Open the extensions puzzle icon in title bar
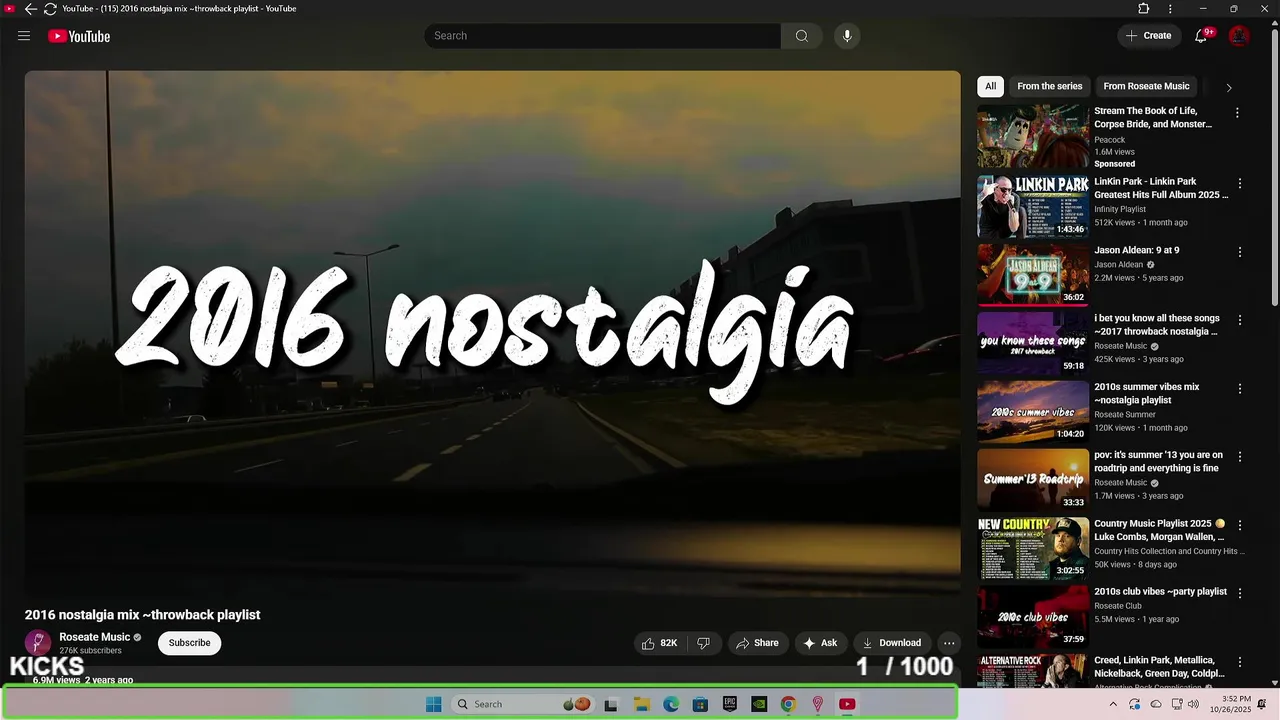This screenshot has width=1280, height=720. (1144, 9)
